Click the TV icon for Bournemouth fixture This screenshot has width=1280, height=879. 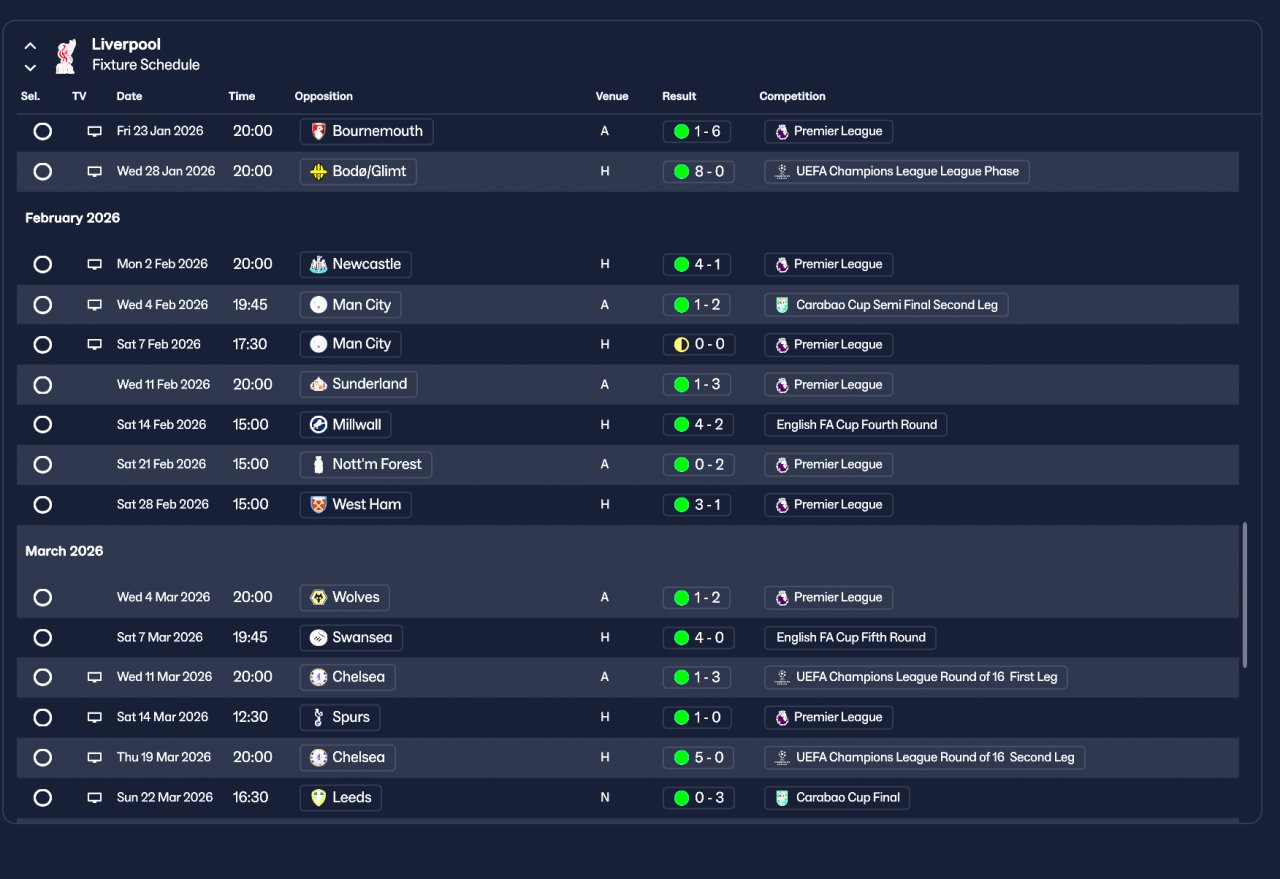(x=95, y=131)
